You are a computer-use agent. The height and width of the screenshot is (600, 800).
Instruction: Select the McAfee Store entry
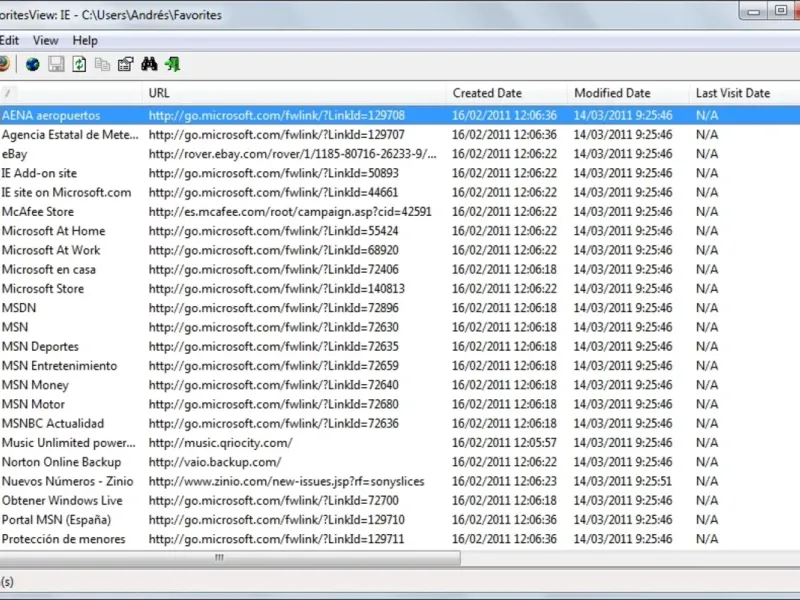point(38,212)
